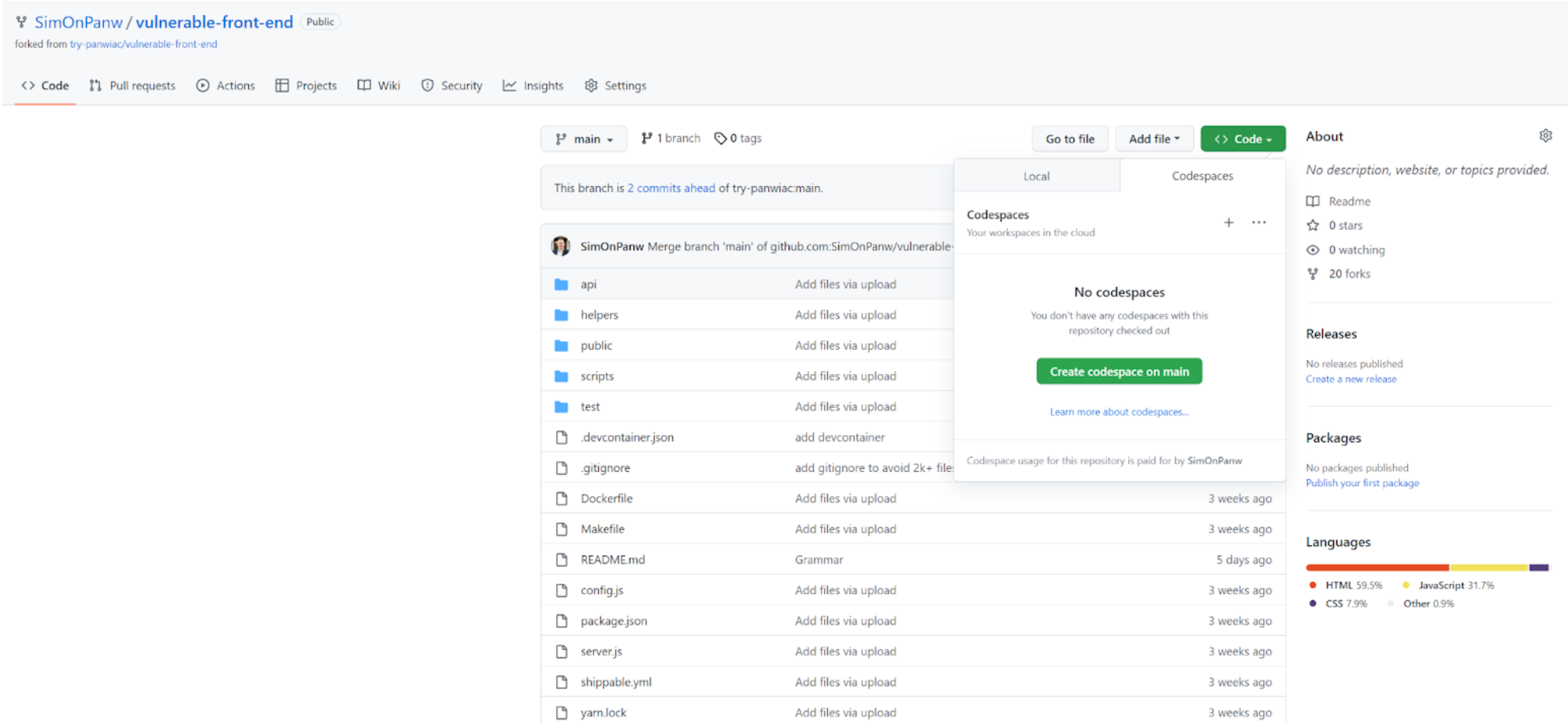Click file icon next to server.js
The height and width of the screenshot is (724, 1568).
coord(561,652)
